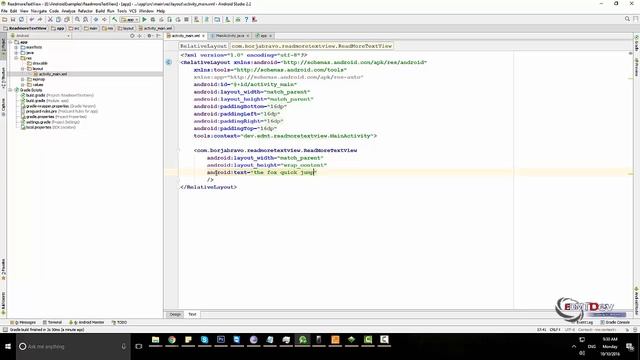Select local.properties in Gradle Scripts
The width and height of the screenshot is (640, 360).
(x=47, y=127)
